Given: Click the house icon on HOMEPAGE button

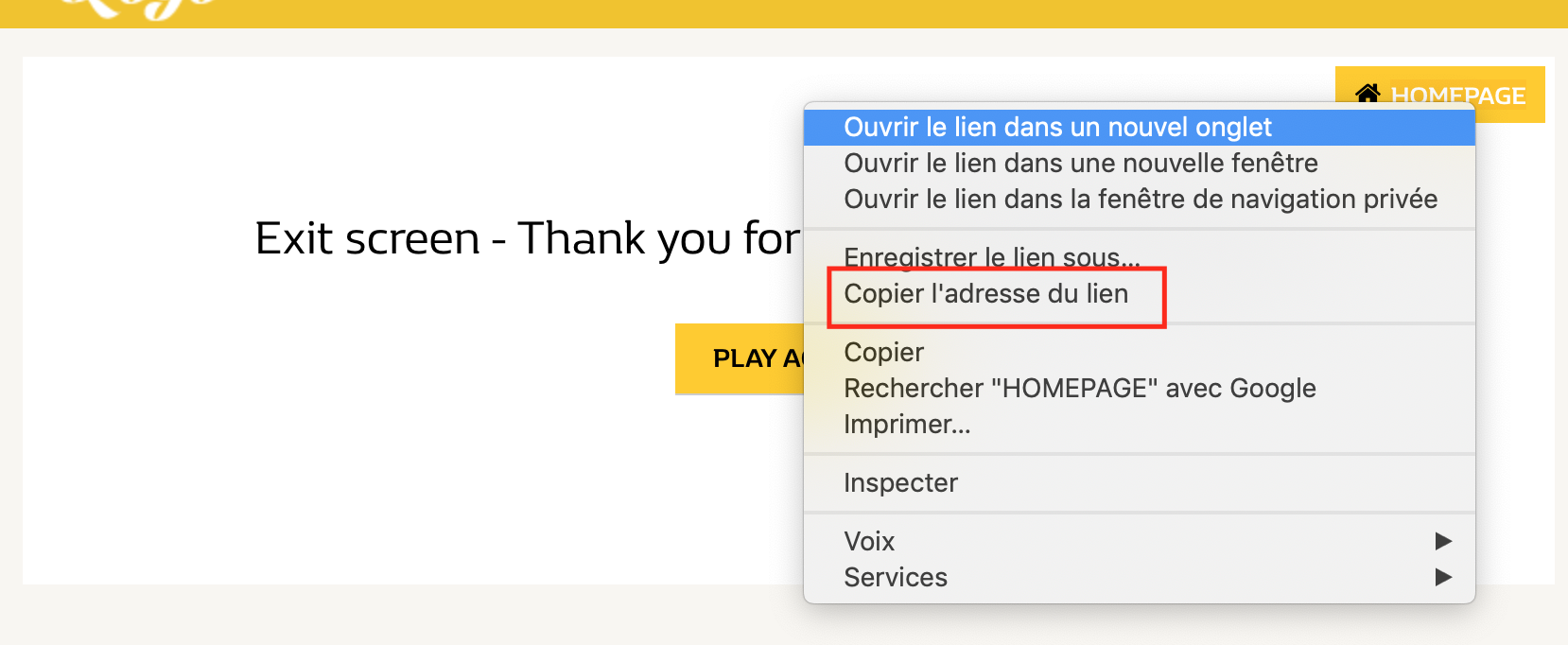Looking at the screenshot, I should click(x=1368, y=94).
